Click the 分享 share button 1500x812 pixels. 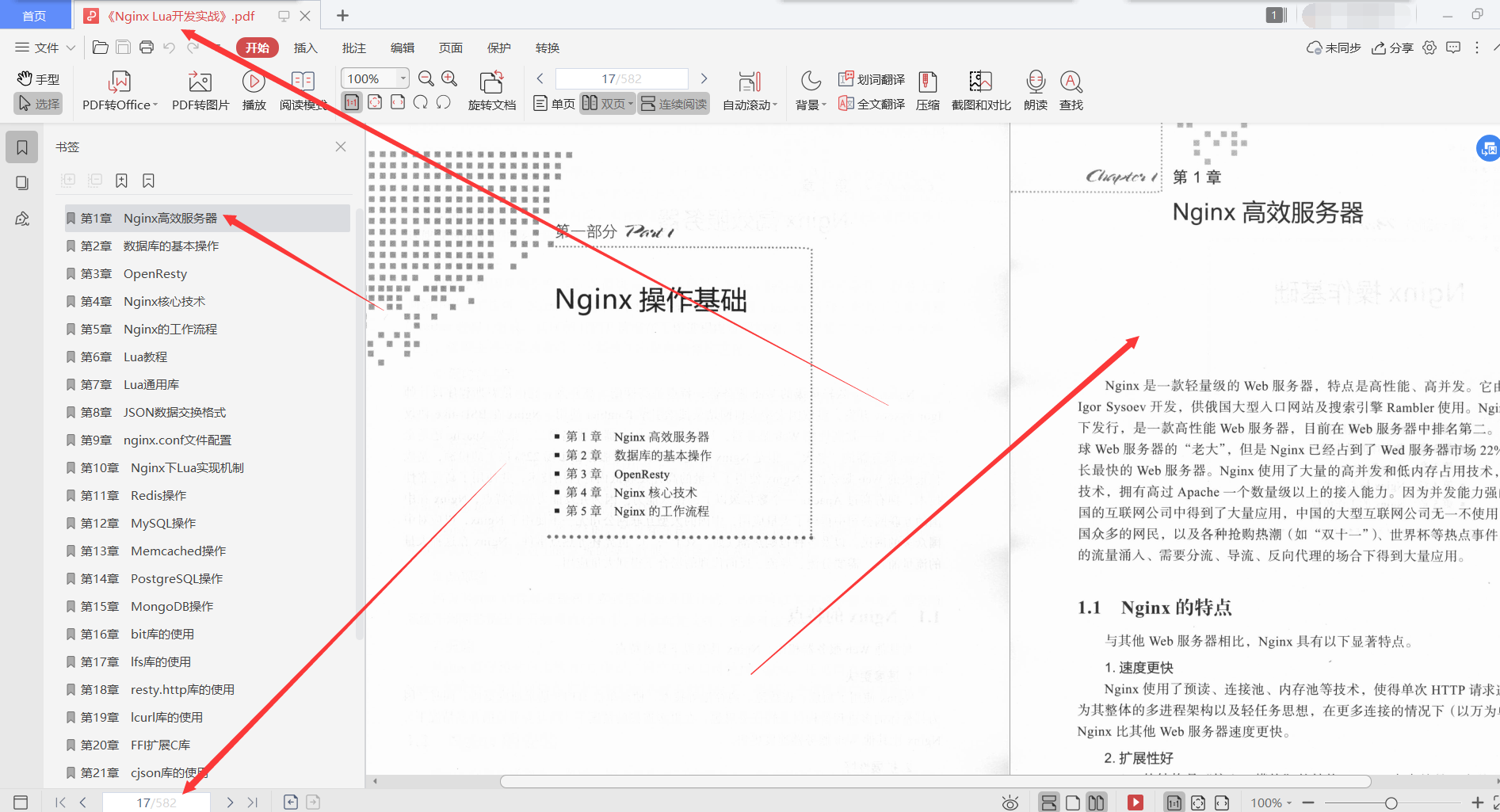[x=1393, y=48]
